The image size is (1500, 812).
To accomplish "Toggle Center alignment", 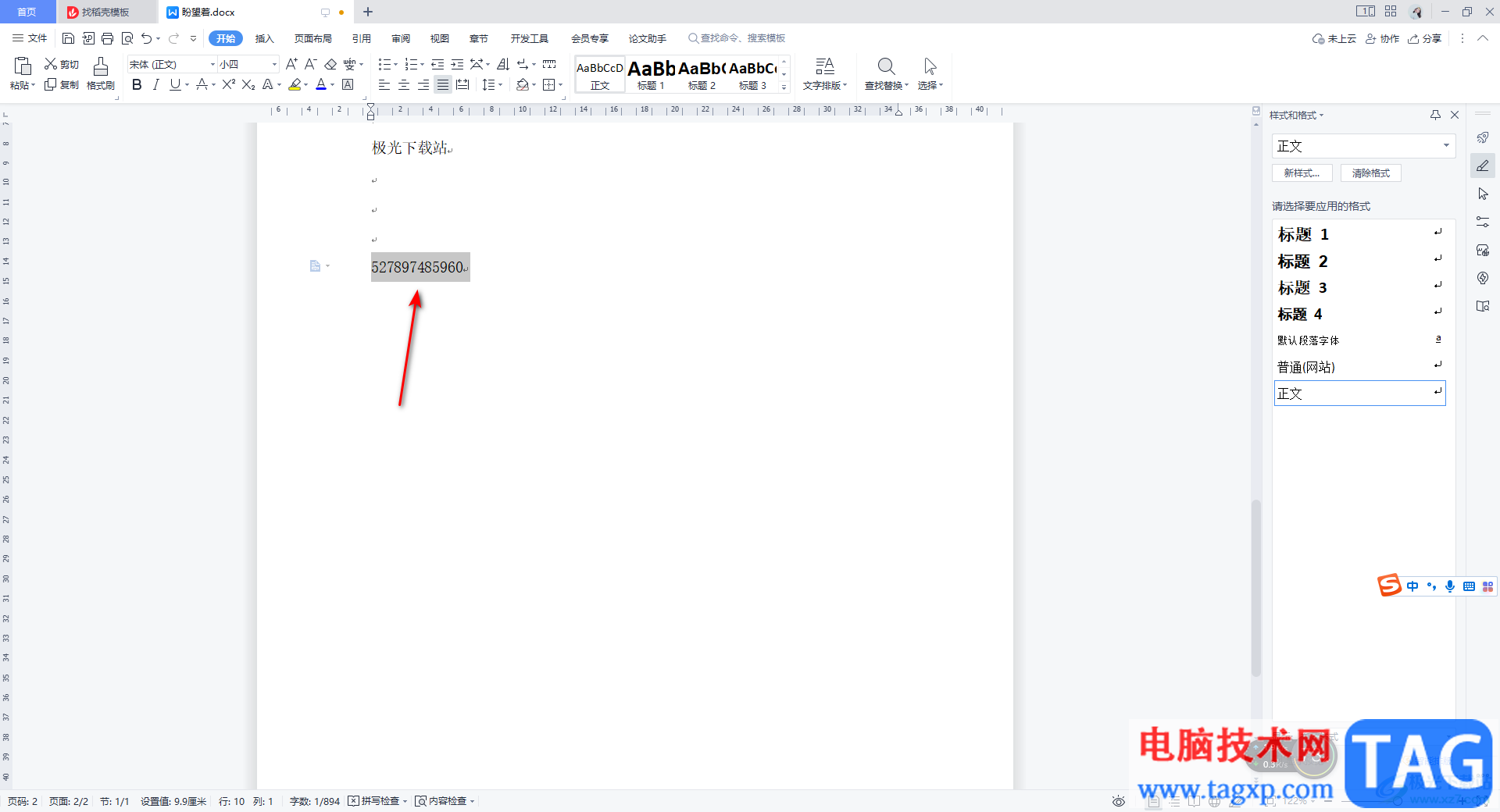I will pyautogui.click(x=403, y=84).
